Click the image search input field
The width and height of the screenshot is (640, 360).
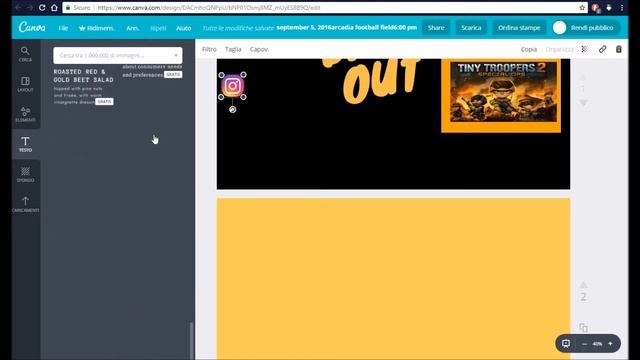tap(118, 55)
